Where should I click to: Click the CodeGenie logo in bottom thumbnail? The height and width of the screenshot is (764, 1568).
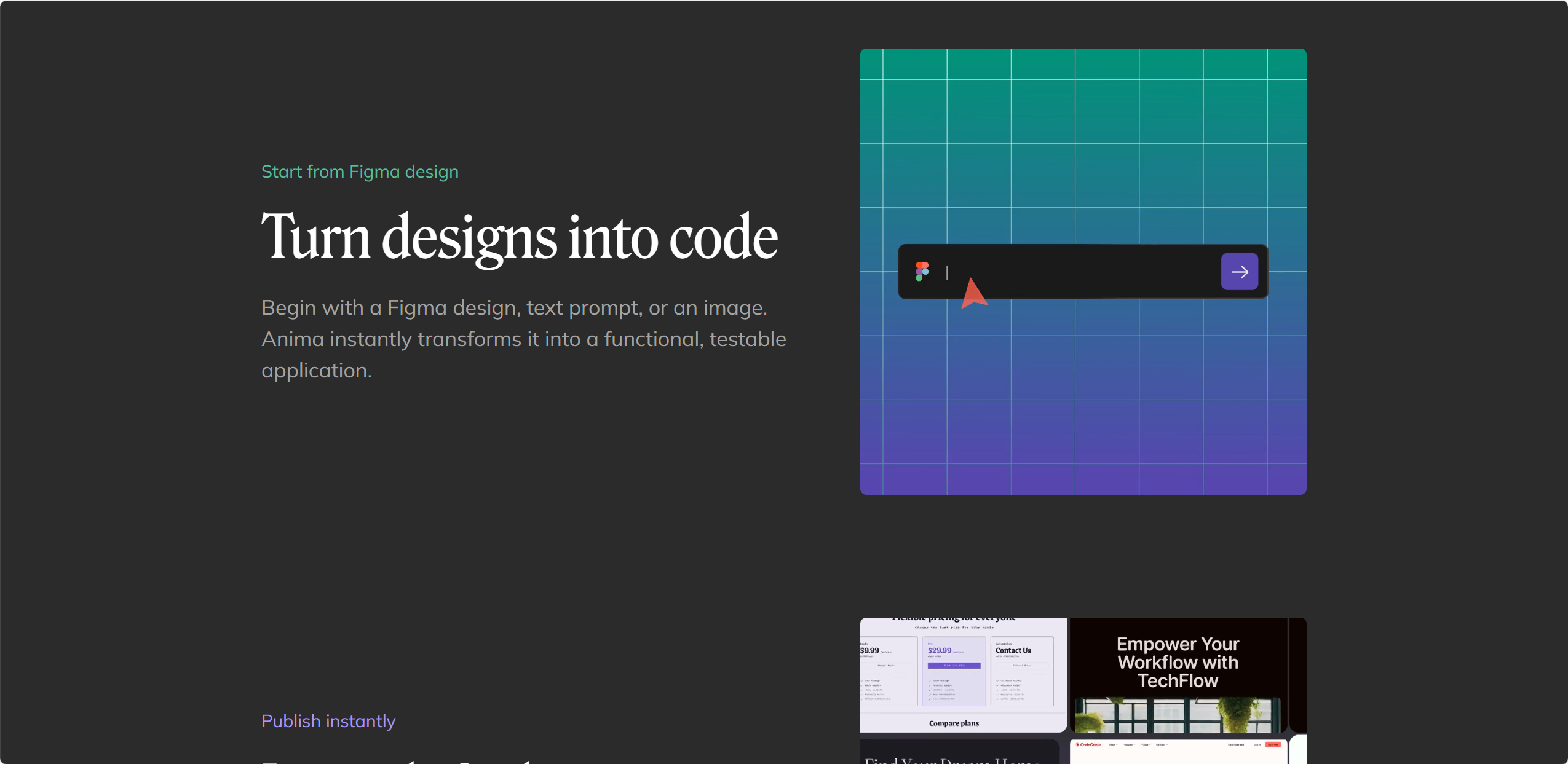pos(1088,744)
